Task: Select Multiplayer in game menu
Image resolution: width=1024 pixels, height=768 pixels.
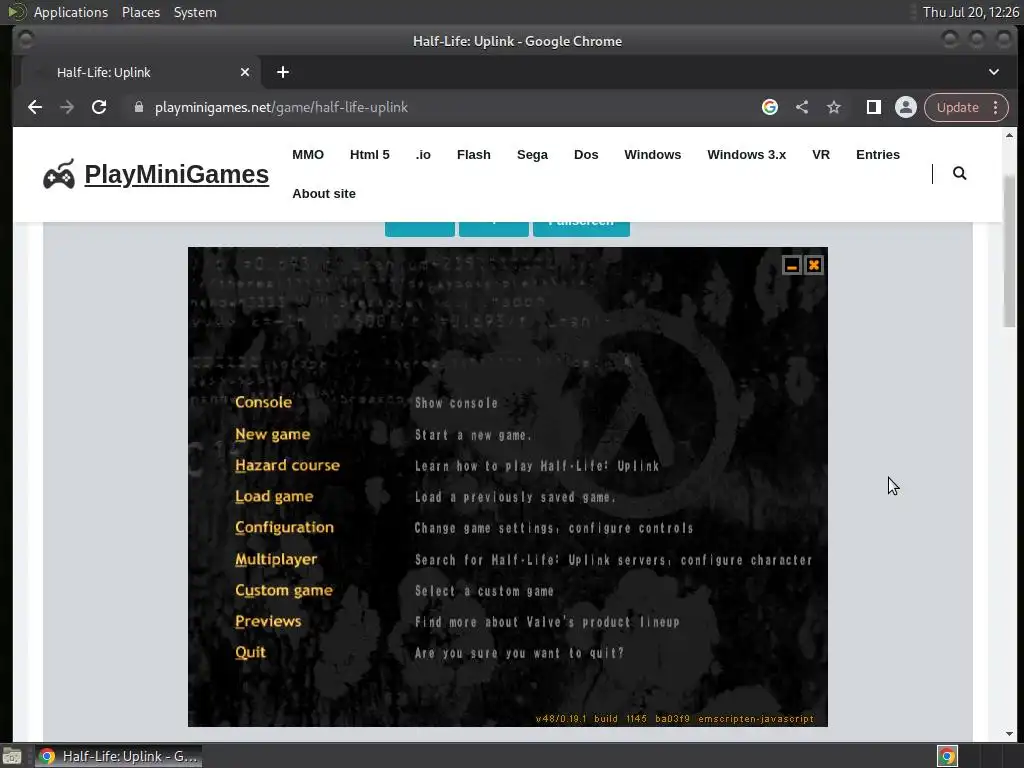Action: tap(276, 559)
